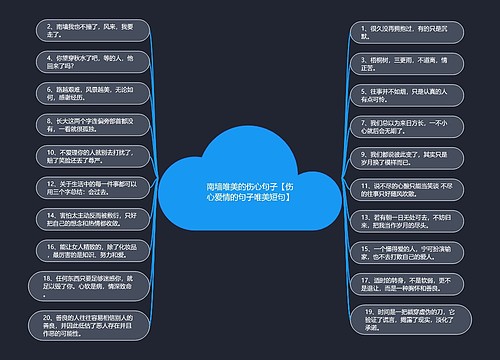Image resolution: width=500 pixels, height=360 pixels.
Task: Select the central cloud topic 南墙唯美的伤心句子
Action: point(250,178)
